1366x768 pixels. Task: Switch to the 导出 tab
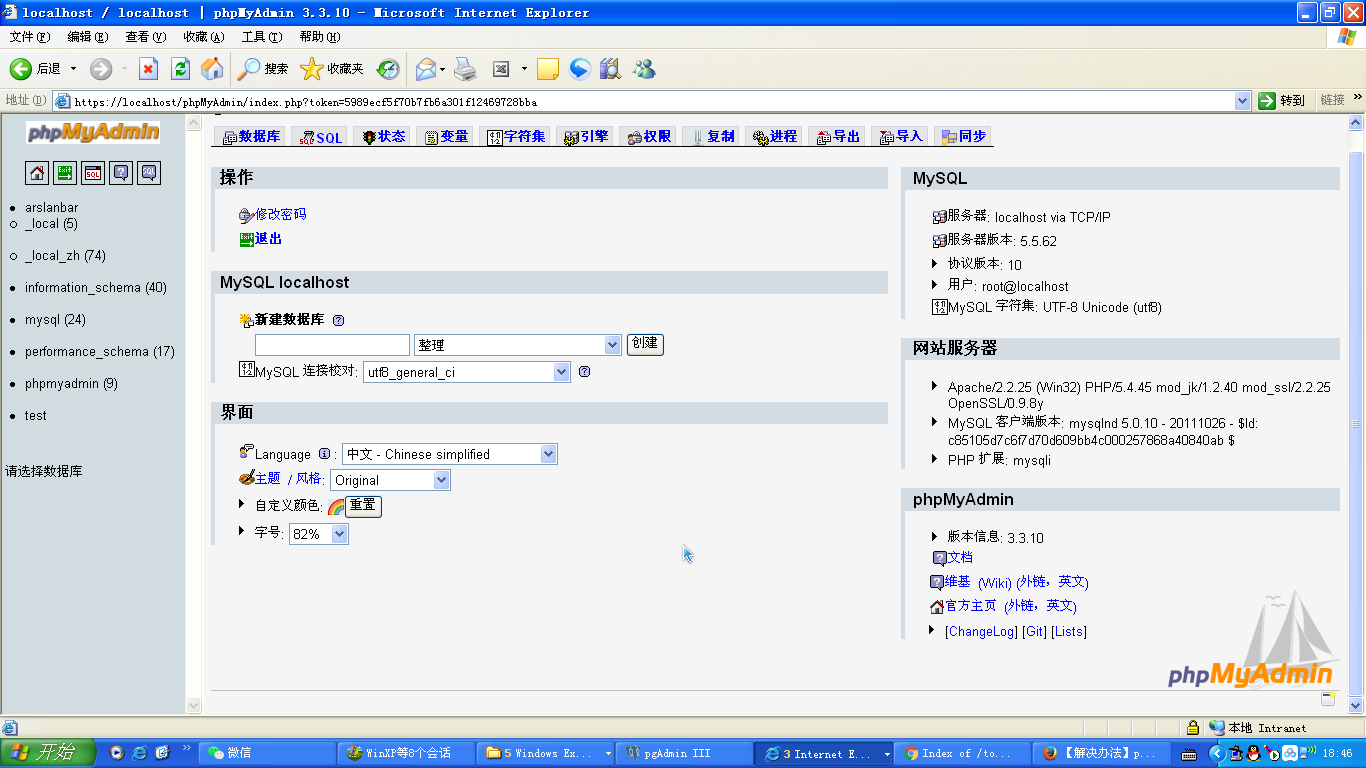click(838, 137)
